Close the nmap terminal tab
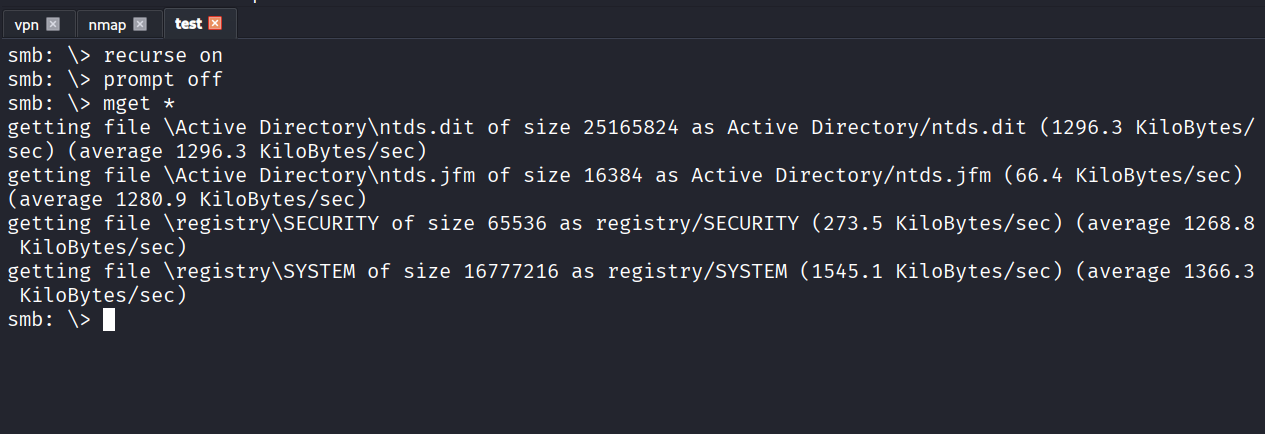Image resolution: width=1265 pixels, height=434 pixels. [140, 24]
